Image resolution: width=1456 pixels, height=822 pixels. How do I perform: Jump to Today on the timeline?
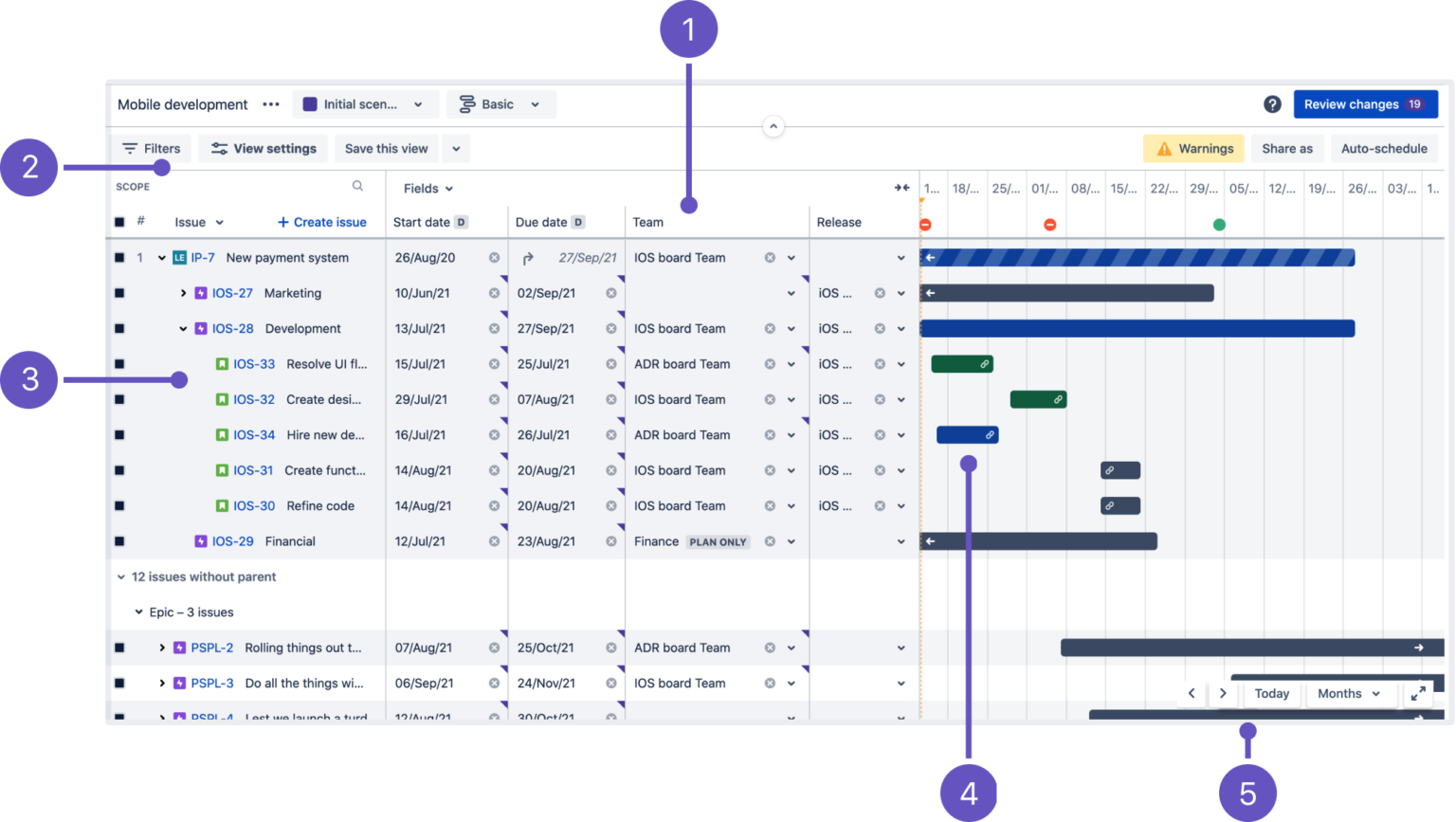[1271, 693]
